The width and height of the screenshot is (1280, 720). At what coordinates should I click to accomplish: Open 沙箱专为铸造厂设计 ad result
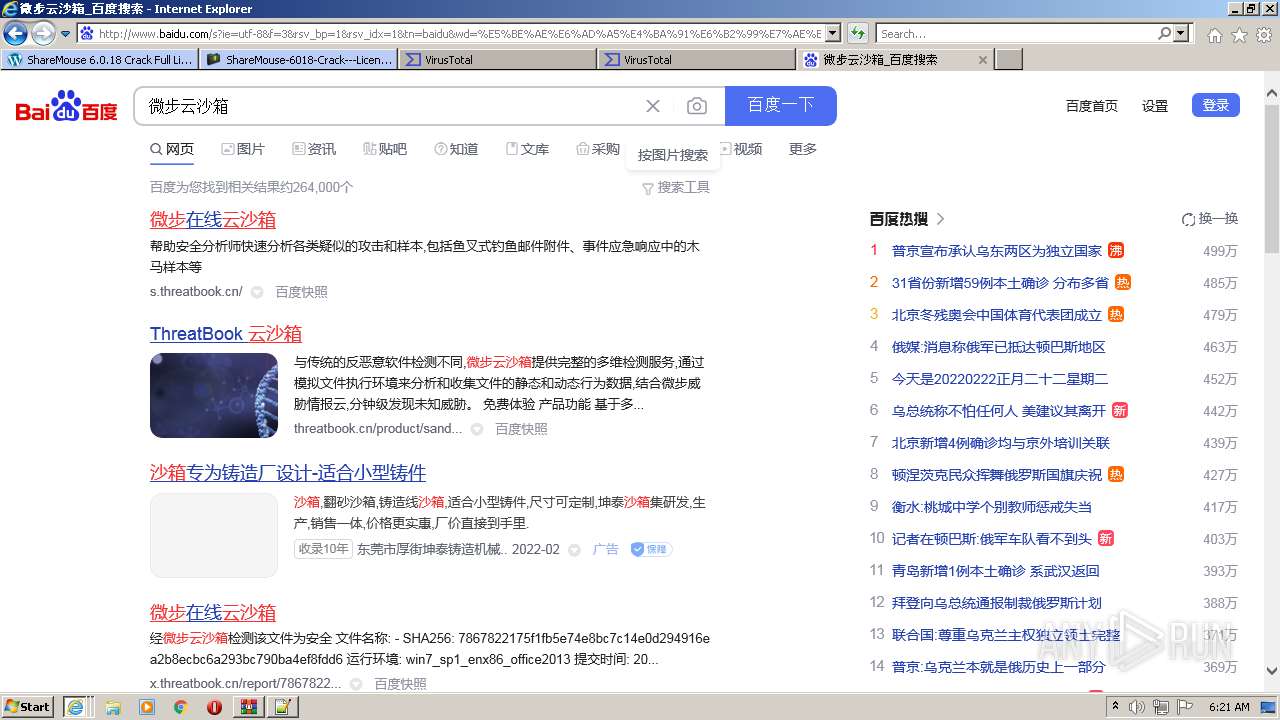point(288,473)
